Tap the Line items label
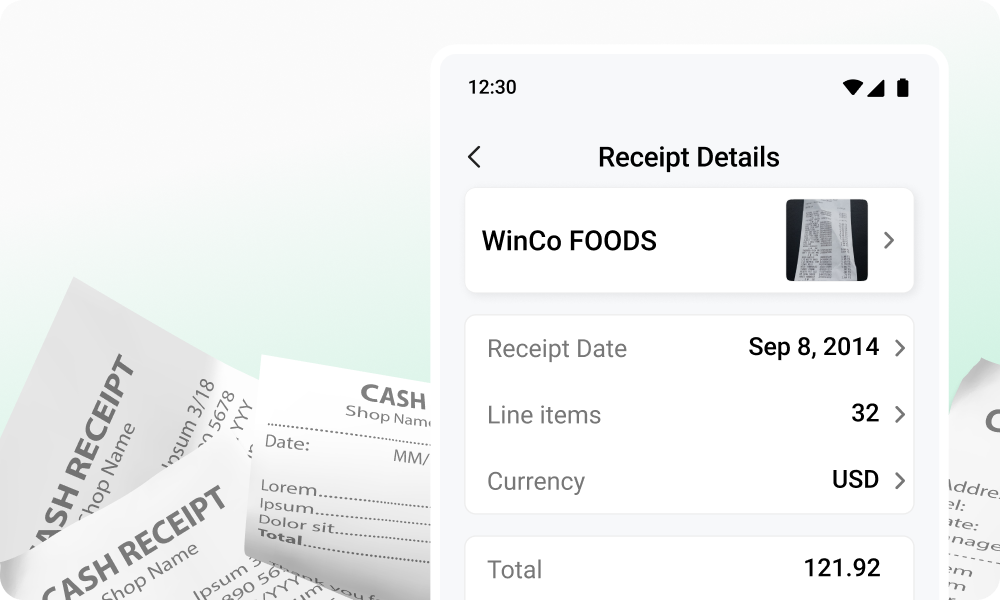The height and width of the screenshot is (600, 1000). (544, 415)
